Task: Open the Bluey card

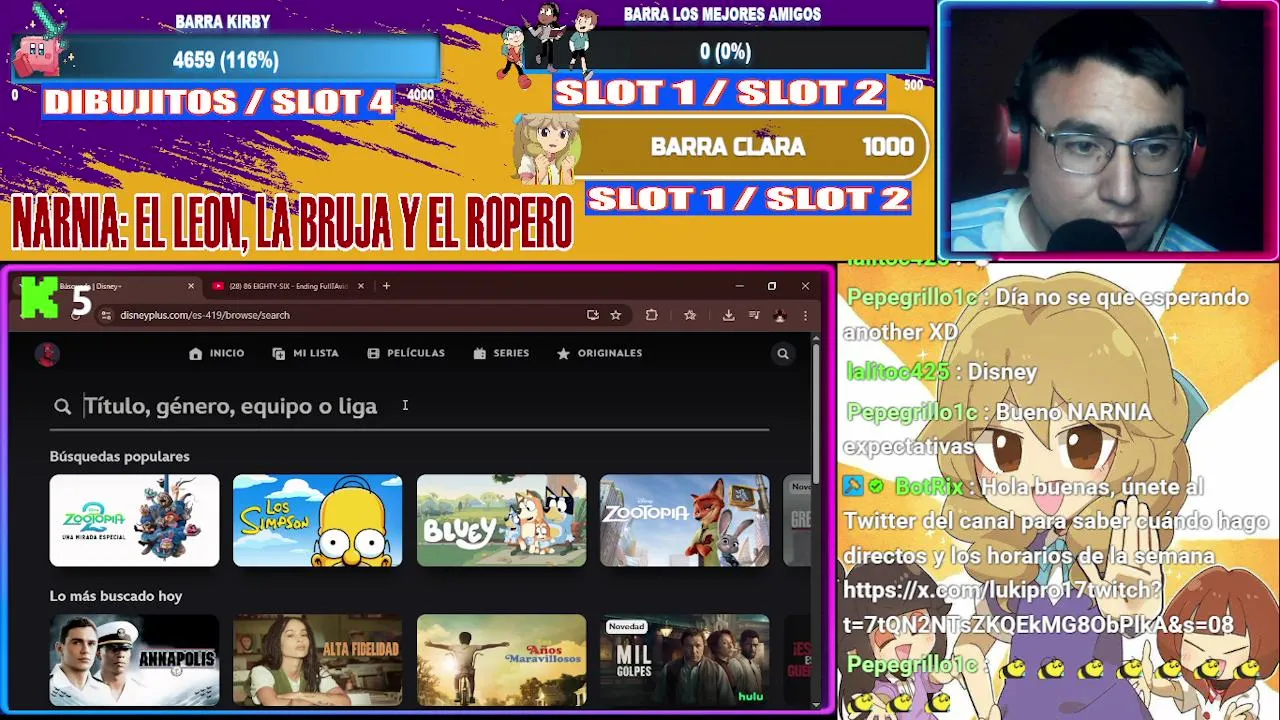Action: [501, 520]
